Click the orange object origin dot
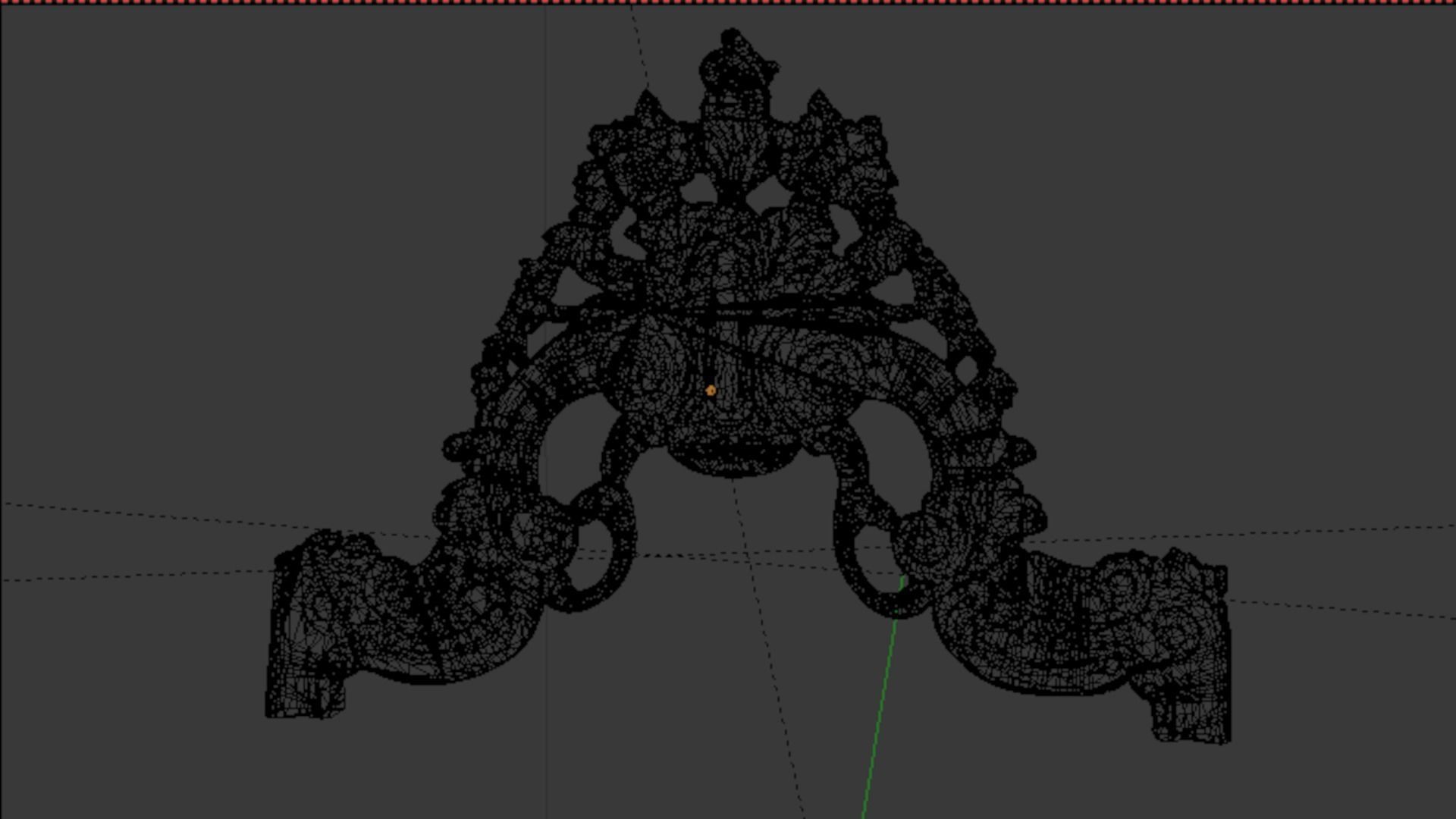1456x819 pixels. click(x=711, y=391)
